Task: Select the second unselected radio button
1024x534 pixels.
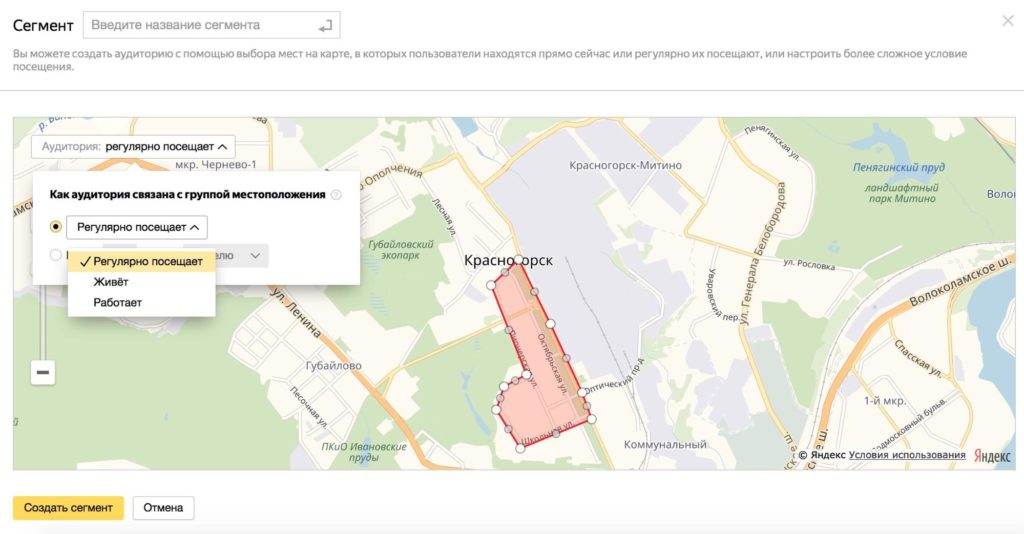Action: point(56,256)
